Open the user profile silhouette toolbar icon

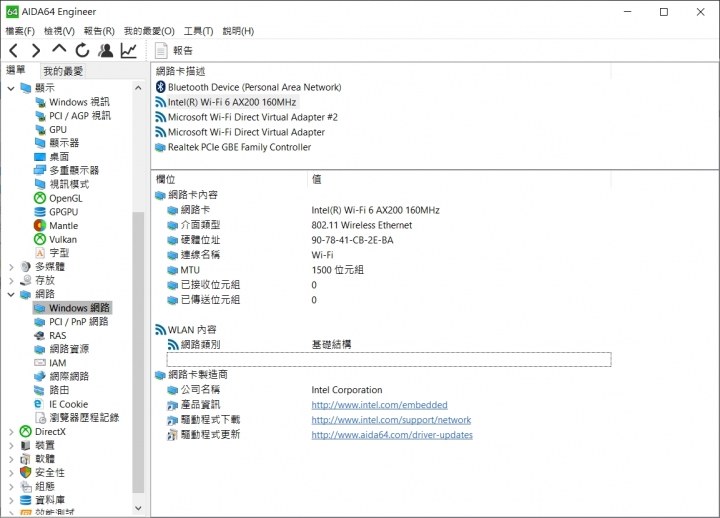106,51
